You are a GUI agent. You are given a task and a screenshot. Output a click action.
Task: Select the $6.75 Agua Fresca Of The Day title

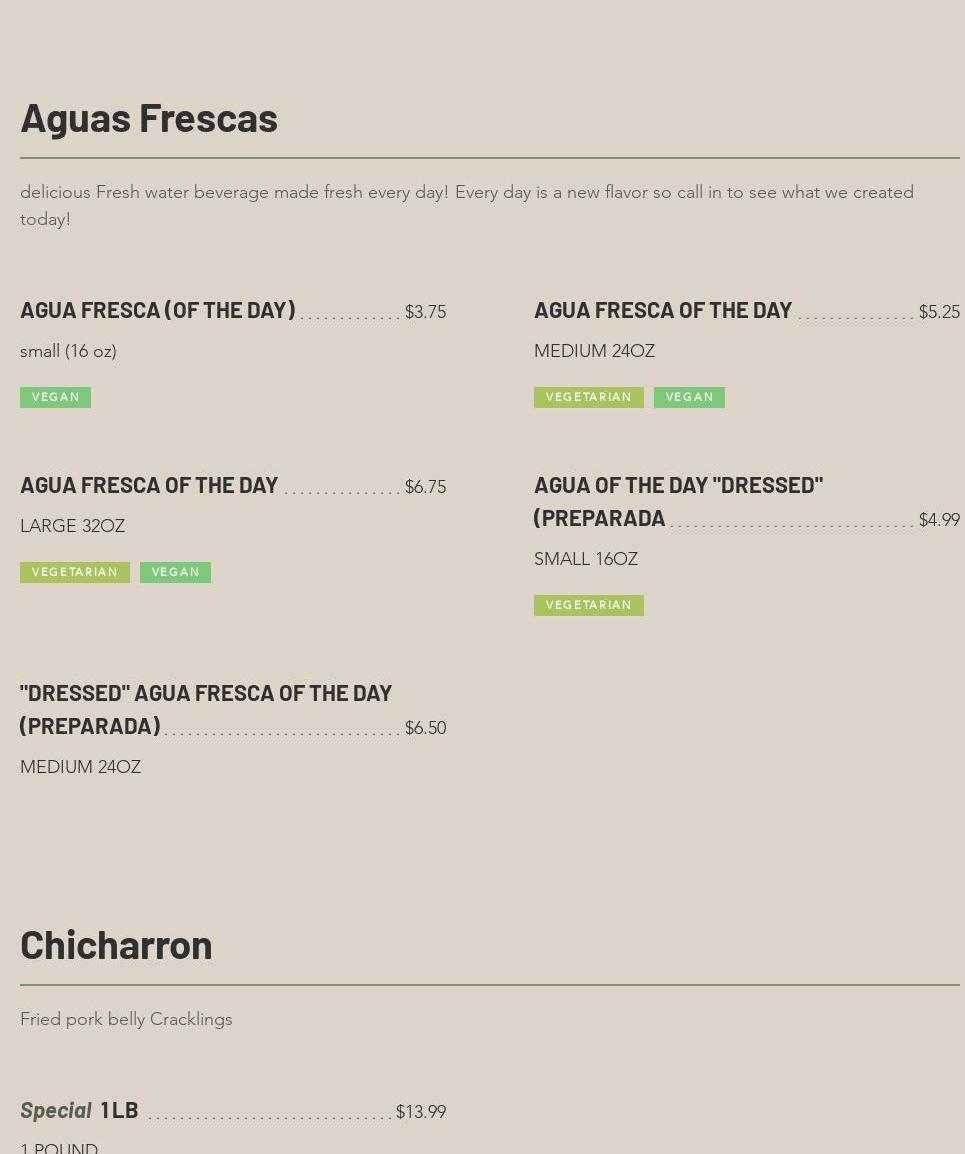[149, 485]
